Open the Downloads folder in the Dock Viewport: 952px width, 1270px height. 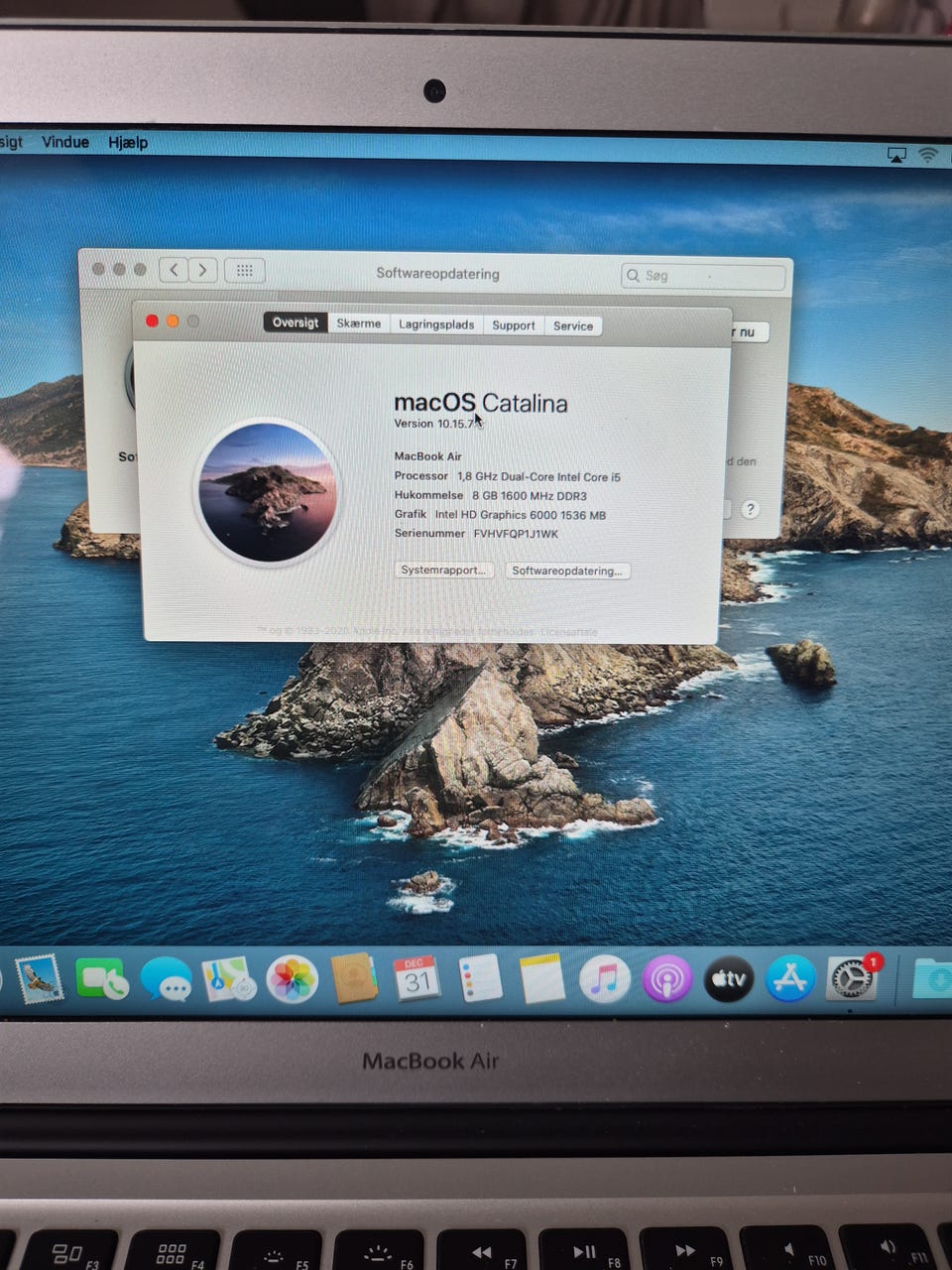pos(932,980)
